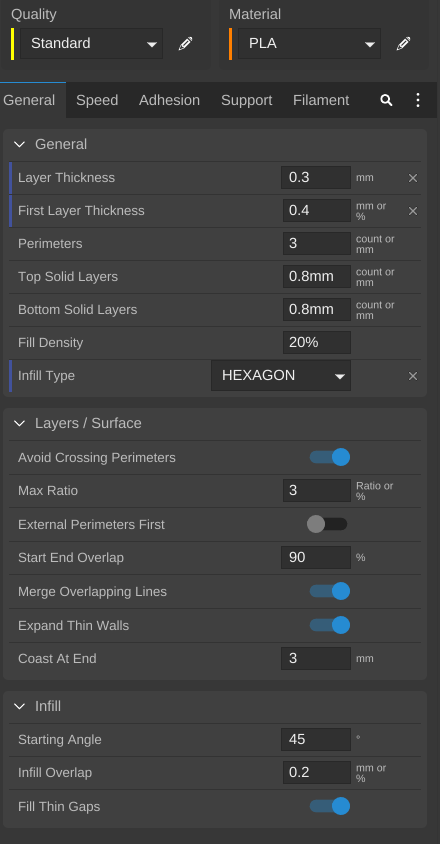Open the Adhesion tab

coord(169,100)
